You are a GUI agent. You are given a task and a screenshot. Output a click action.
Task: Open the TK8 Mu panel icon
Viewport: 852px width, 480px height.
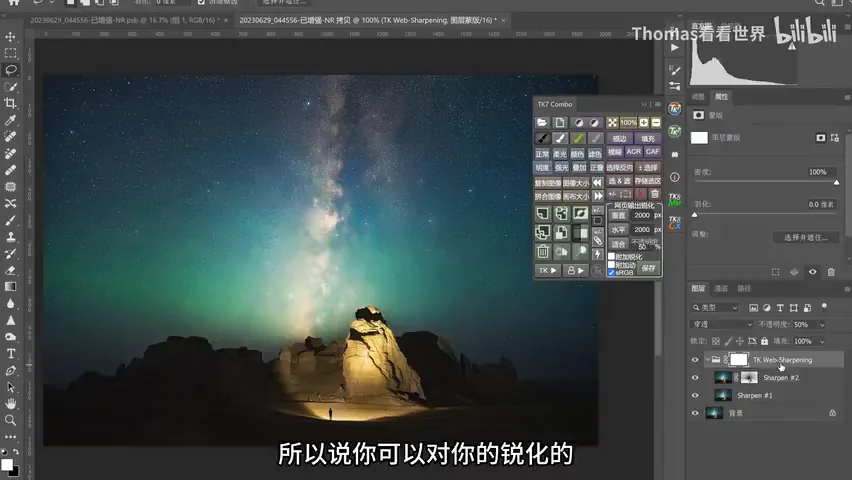click(x=674, y=200)
